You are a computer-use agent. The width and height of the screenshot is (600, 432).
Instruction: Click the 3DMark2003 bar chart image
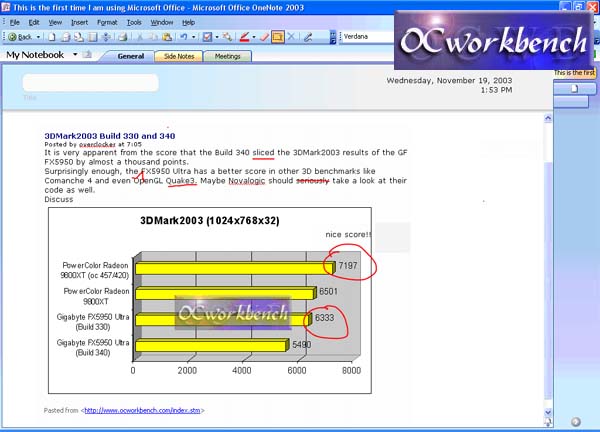pos(210,300)
